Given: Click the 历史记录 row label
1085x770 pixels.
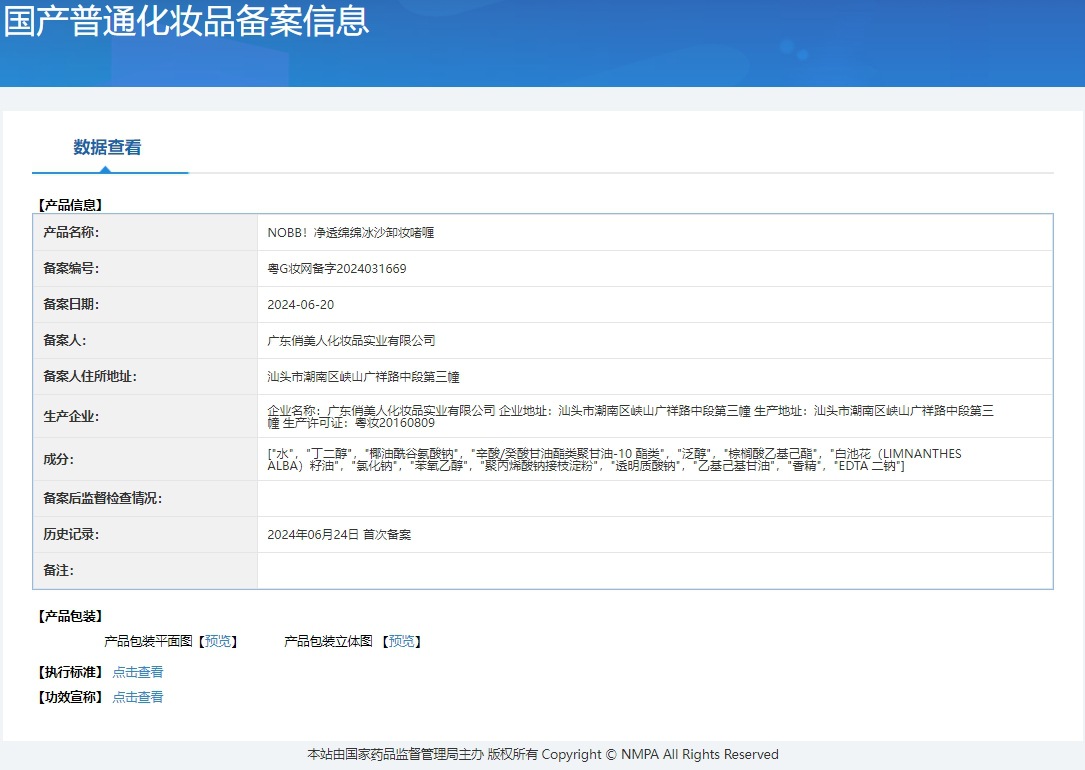Looking at the screenshot, I should [71, 534].
